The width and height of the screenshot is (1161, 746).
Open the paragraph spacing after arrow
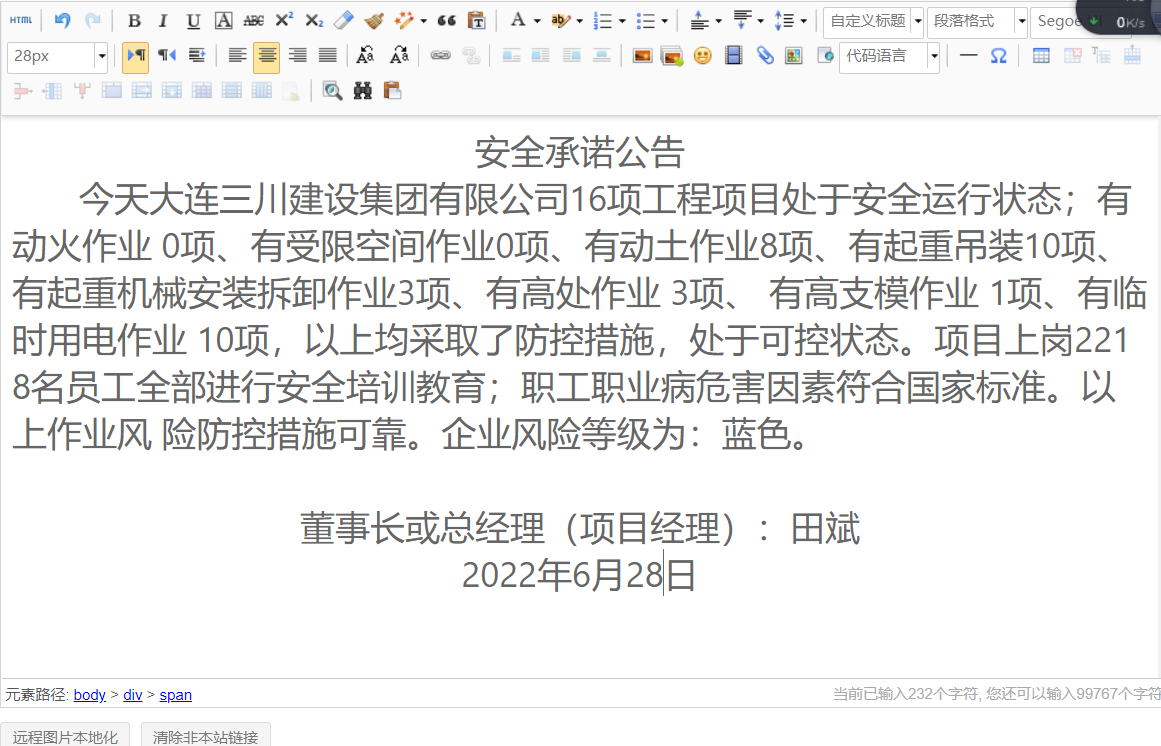pos(760,21)
